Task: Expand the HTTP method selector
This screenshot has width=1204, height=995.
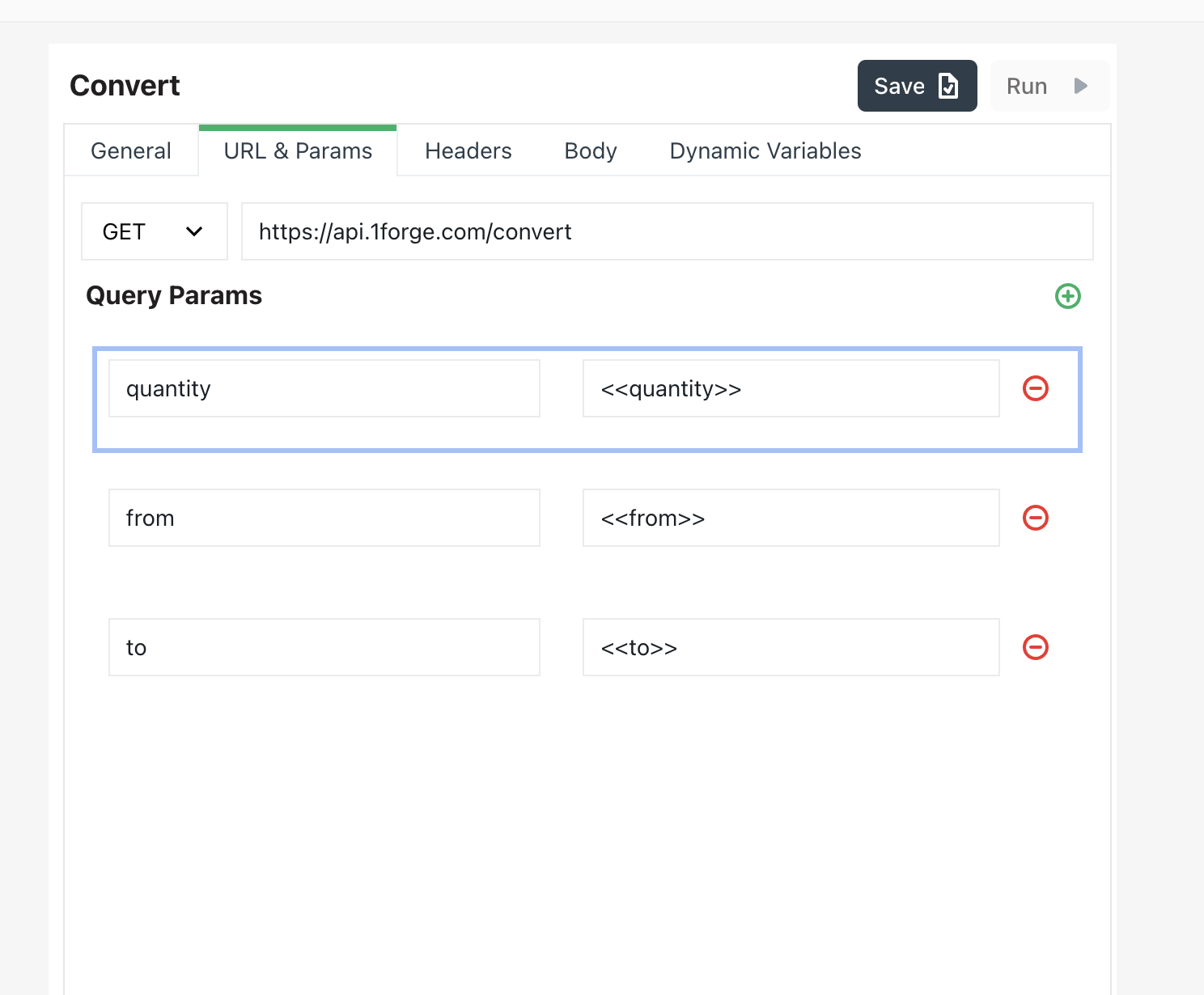Action: coord(154,231)
